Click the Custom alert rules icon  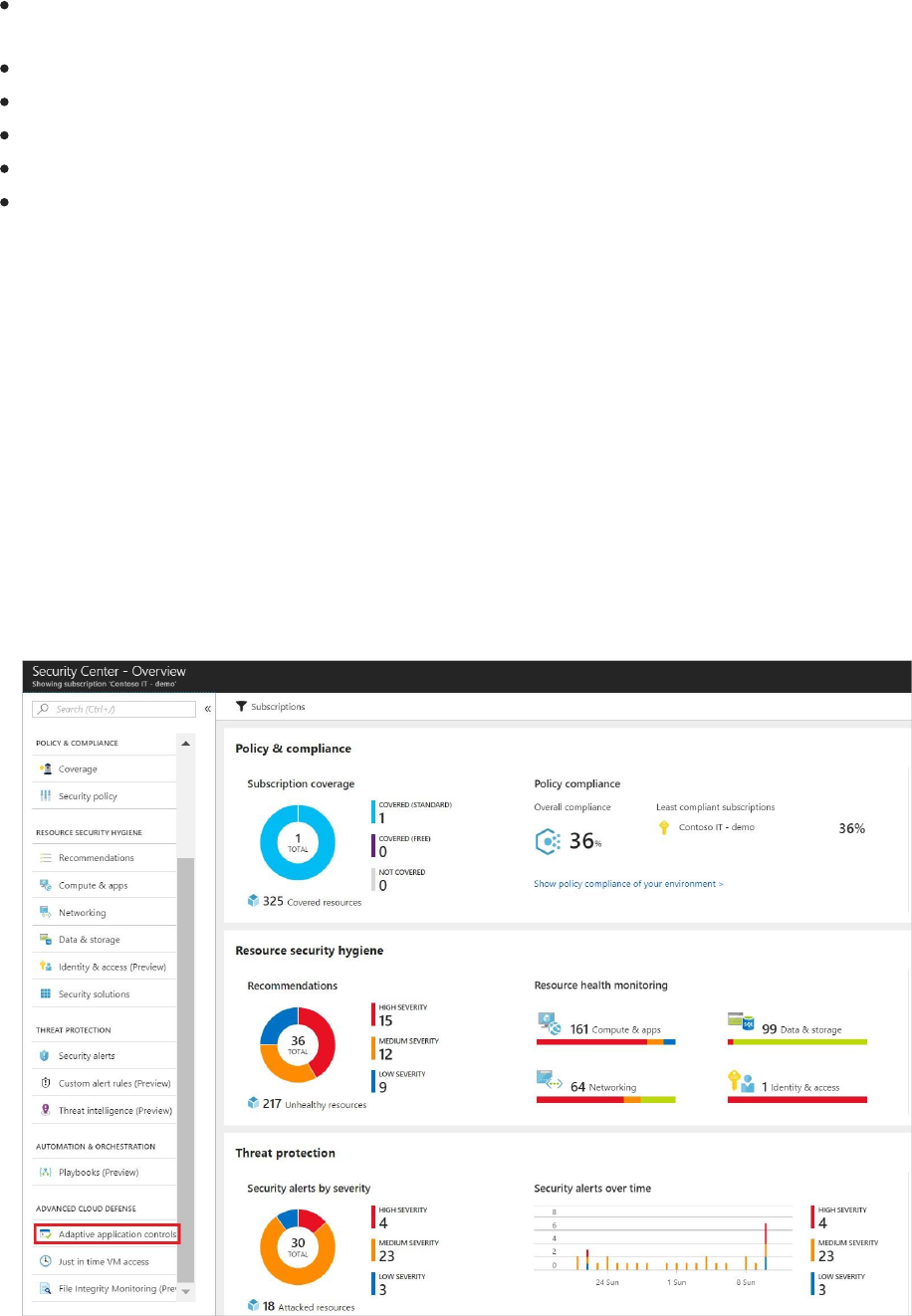tap(45, 1083)
